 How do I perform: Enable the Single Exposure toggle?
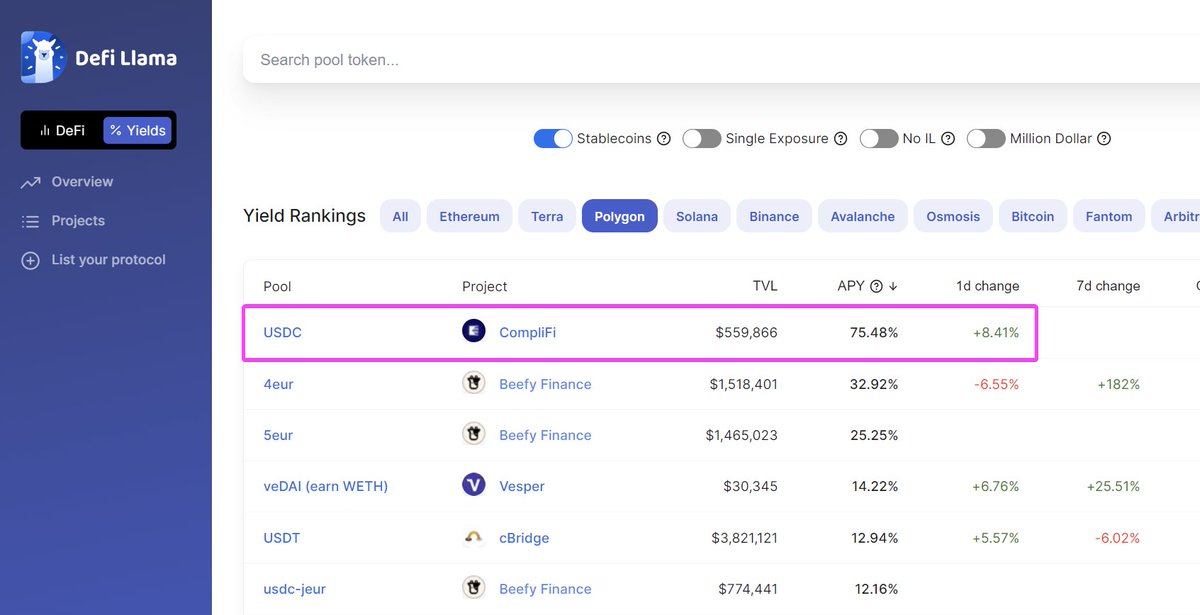(702, 138)
